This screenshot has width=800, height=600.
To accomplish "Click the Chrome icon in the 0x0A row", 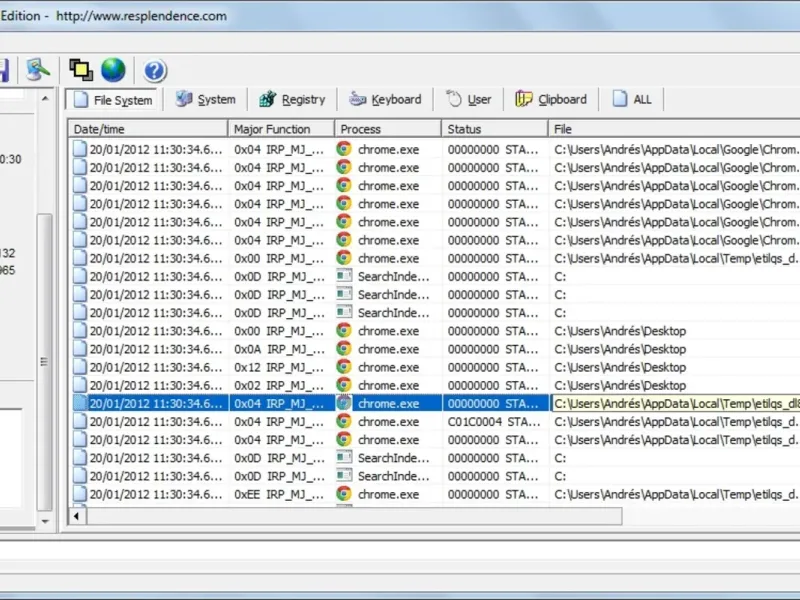I will [x=344, y=349].
